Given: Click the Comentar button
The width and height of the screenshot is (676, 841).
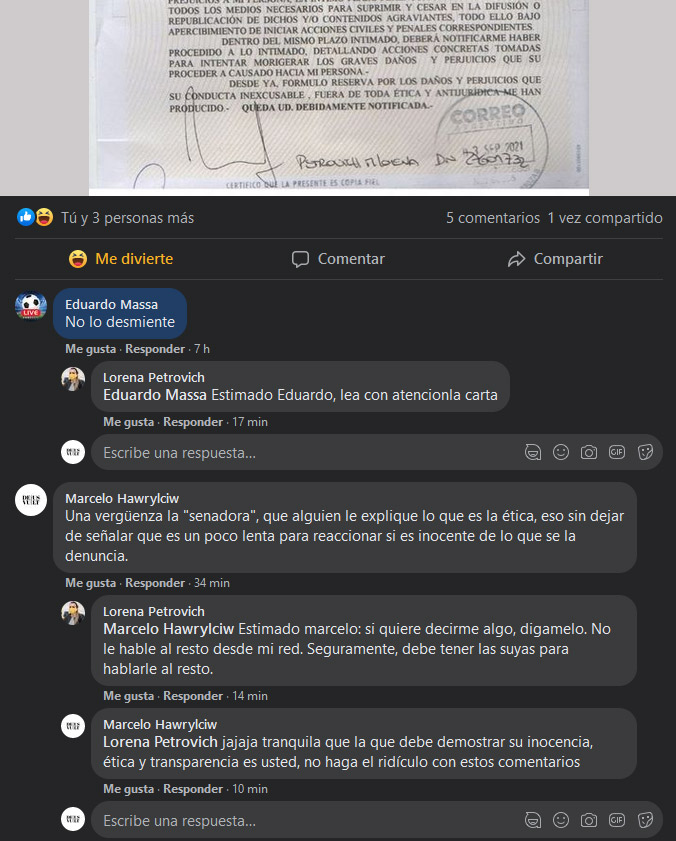Looking at the screenshot, I should 338,259.
